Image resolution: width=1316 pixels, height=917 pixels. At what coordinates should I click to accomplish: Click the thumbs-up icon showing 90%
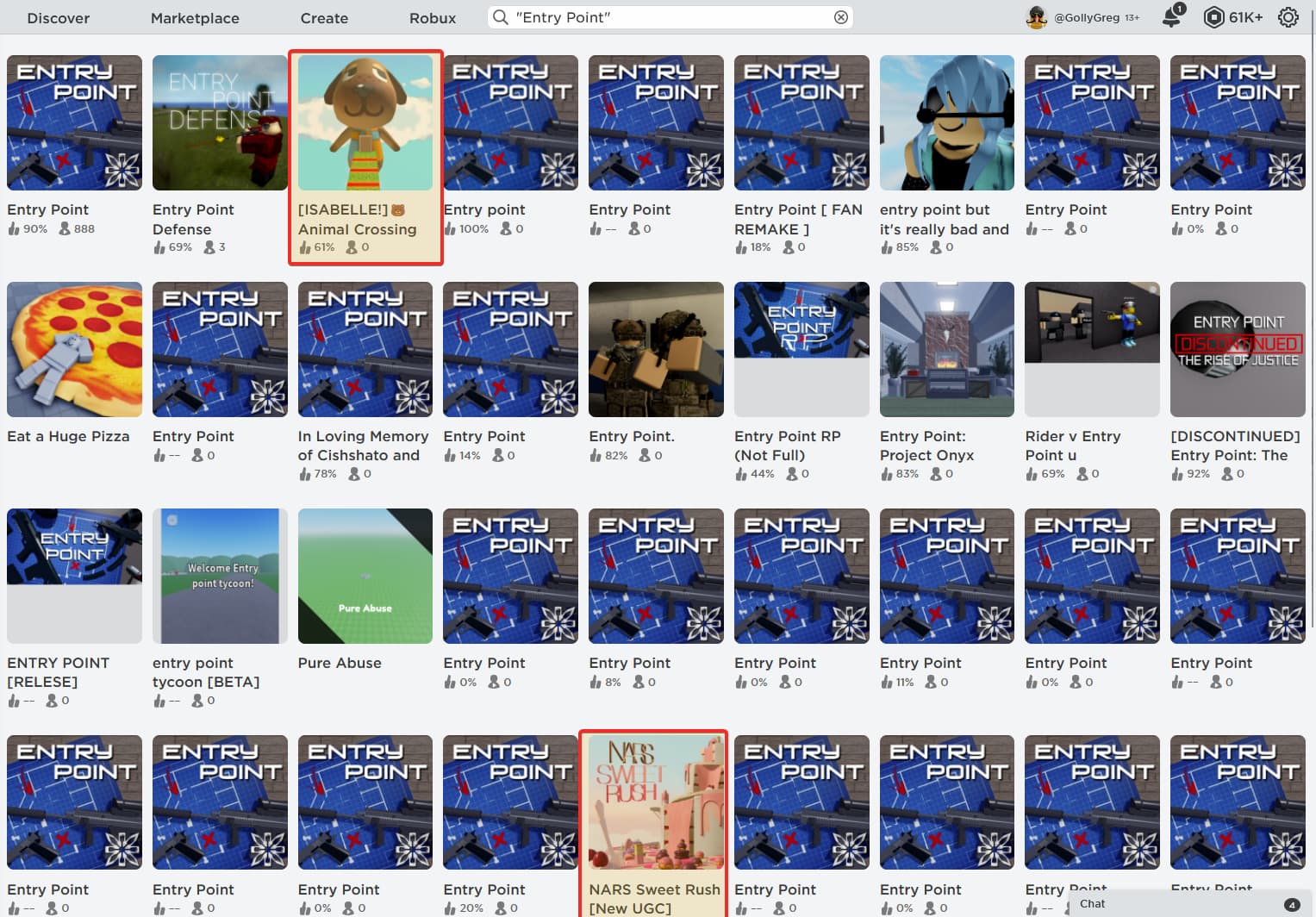(x=14, y=228)
